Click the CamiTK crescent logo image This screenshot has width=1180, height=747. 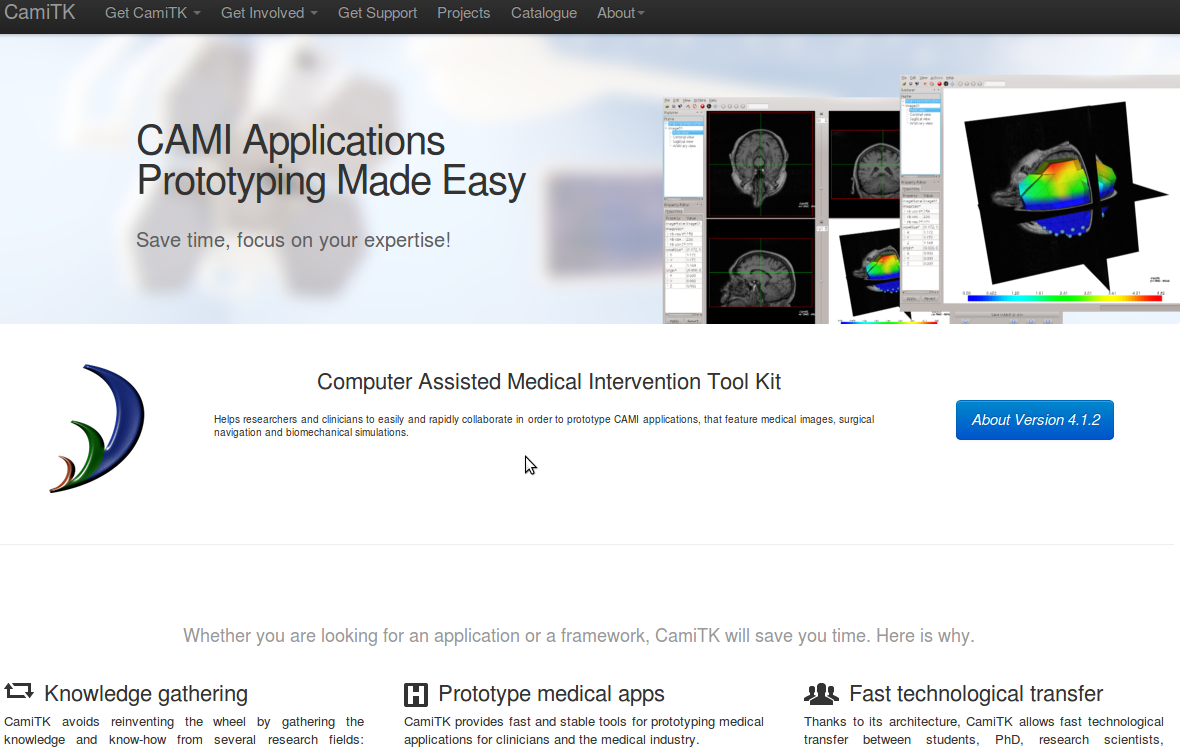[x=97, y=428]
